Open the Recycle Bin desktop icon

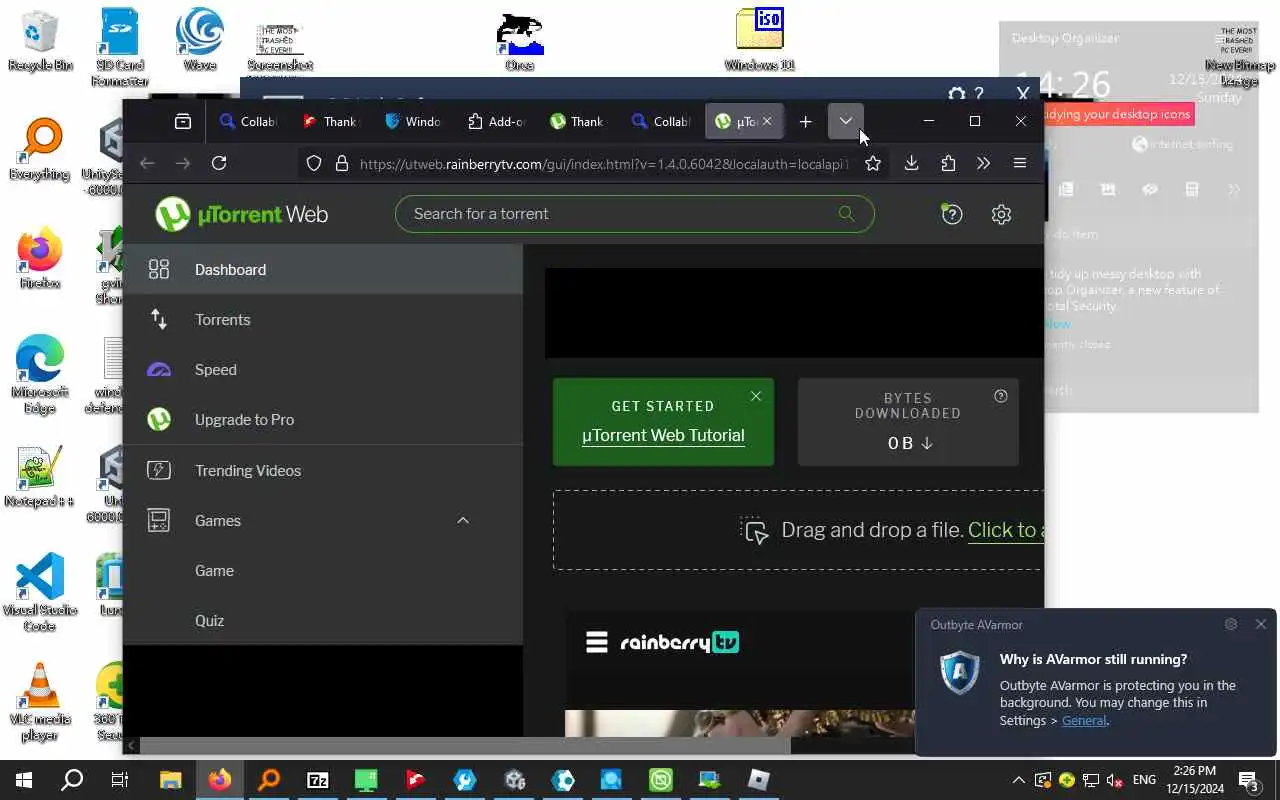(40, 41)
